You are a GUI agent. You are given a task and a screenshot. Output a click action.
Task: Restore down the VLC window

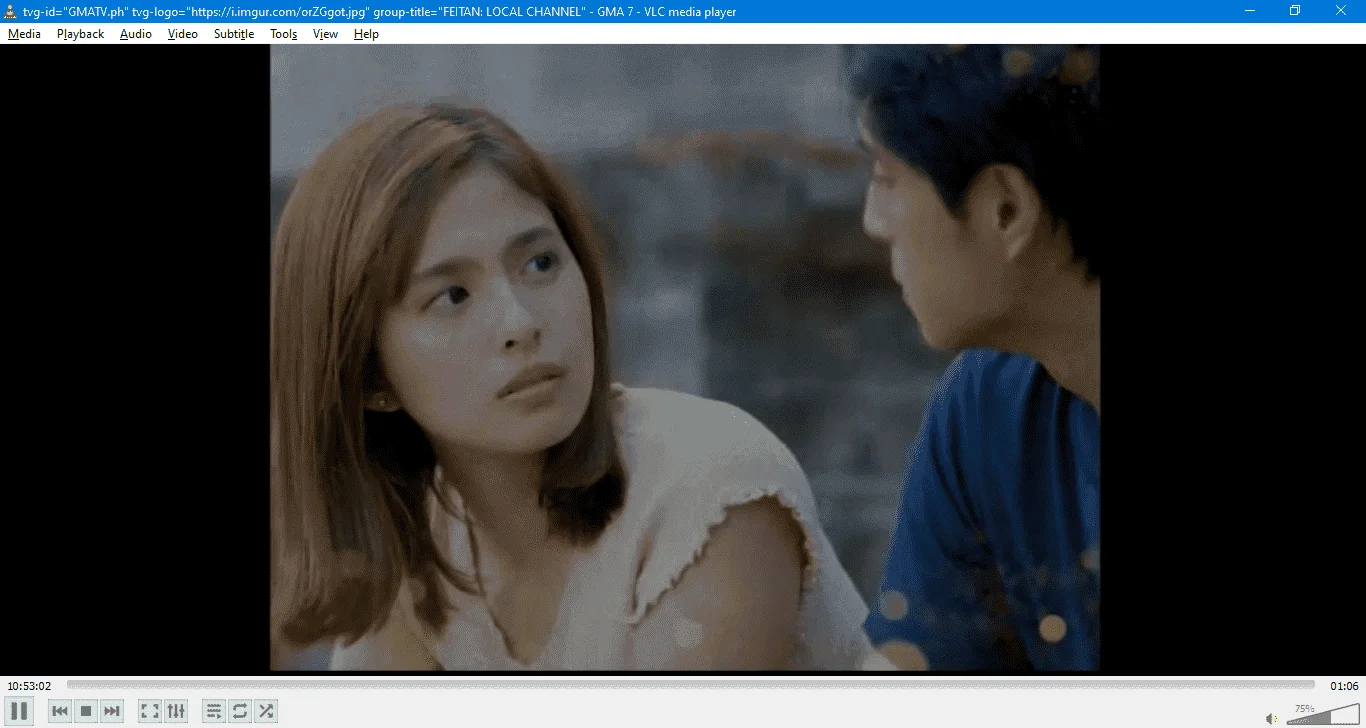1295,11
